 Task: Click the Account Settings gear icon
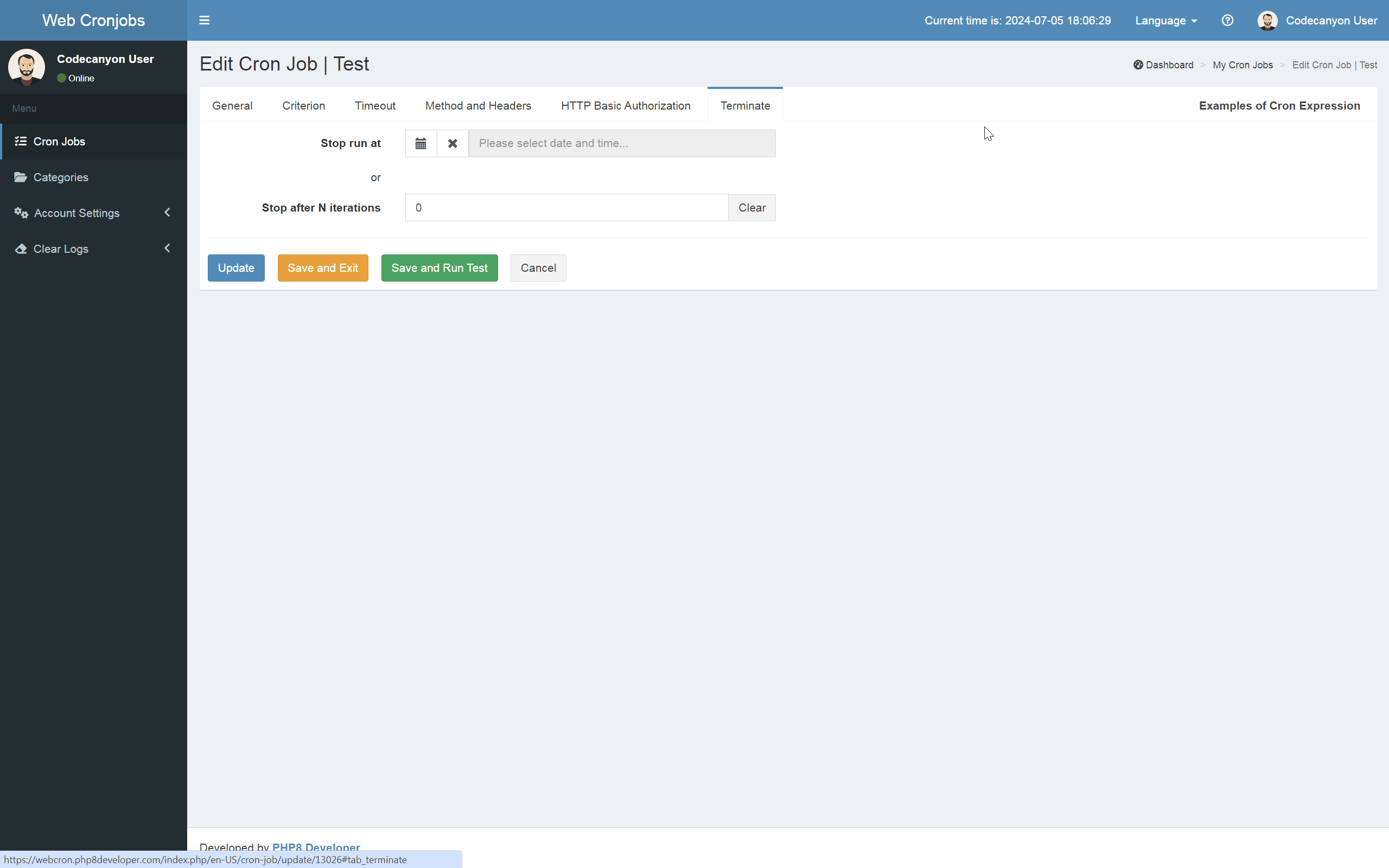21,213
